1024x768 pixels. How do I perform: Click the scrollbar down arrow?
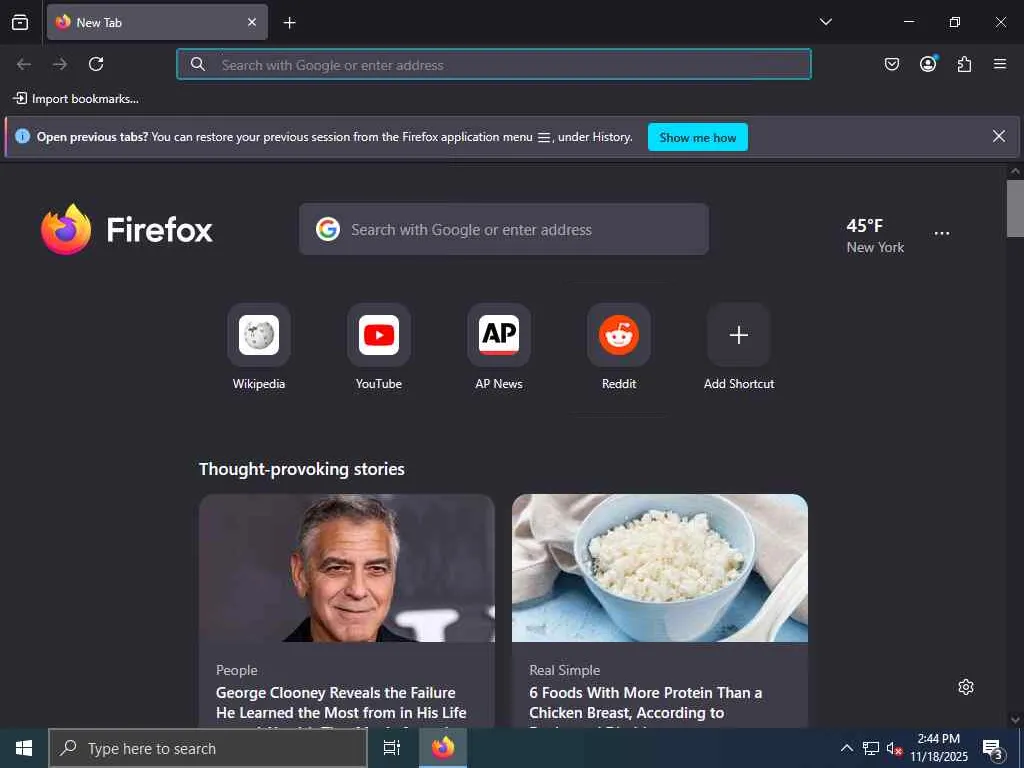click(1015, 720)
